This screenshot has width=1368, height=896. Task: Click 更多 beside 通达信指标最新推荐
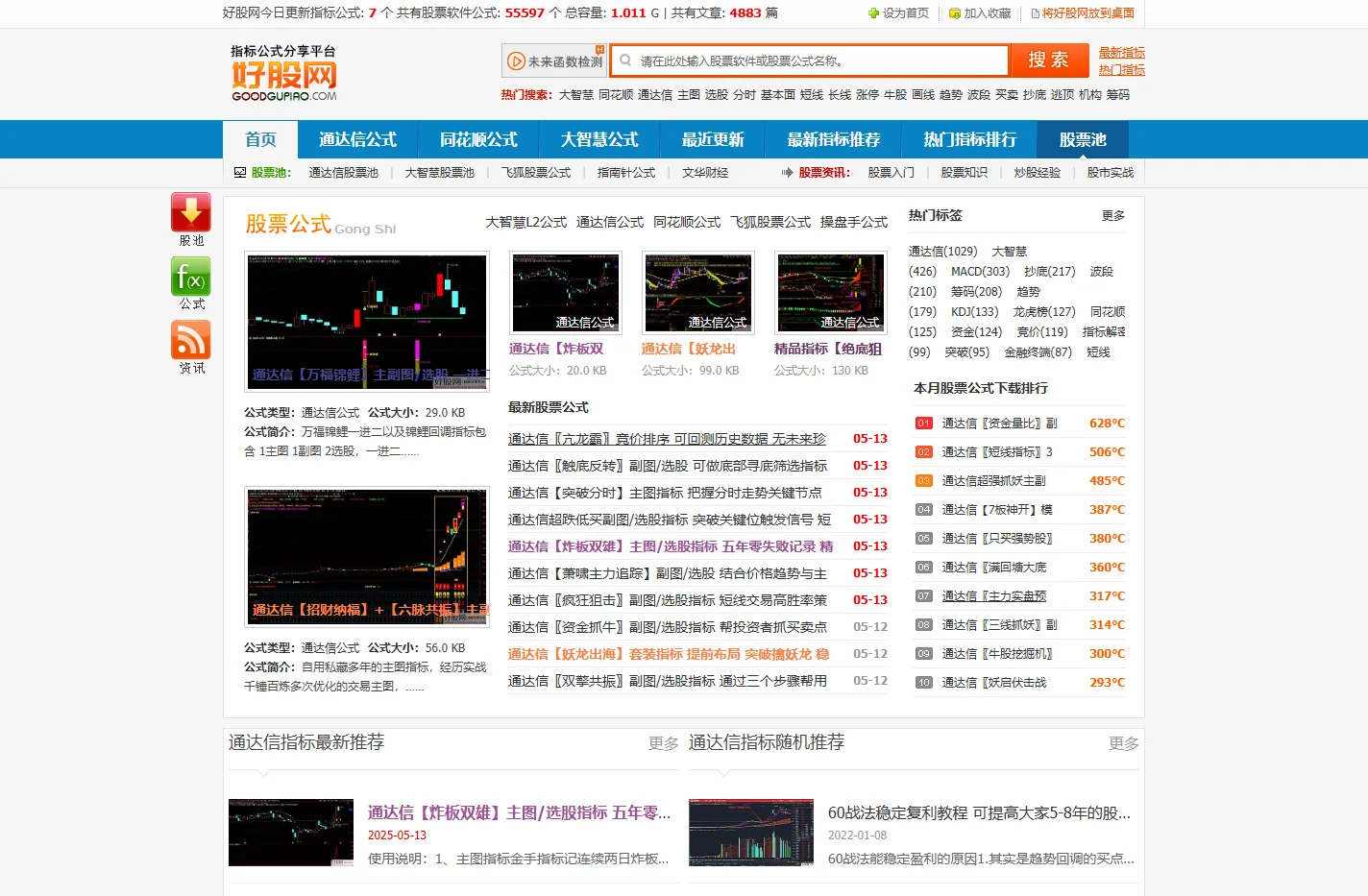tap(663, 743)
